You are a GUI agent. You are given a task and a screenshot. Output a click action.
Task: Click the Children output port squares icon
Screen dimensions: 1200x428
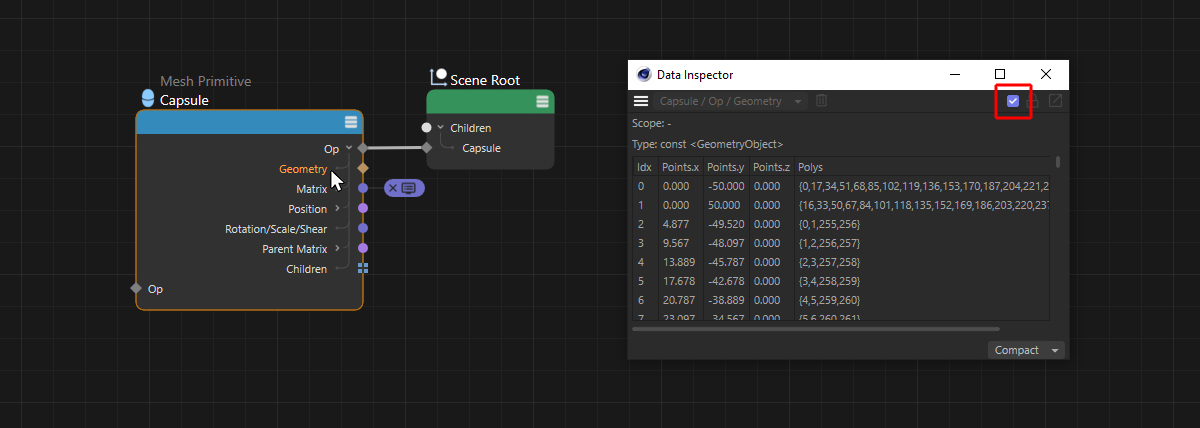(363, 268)
